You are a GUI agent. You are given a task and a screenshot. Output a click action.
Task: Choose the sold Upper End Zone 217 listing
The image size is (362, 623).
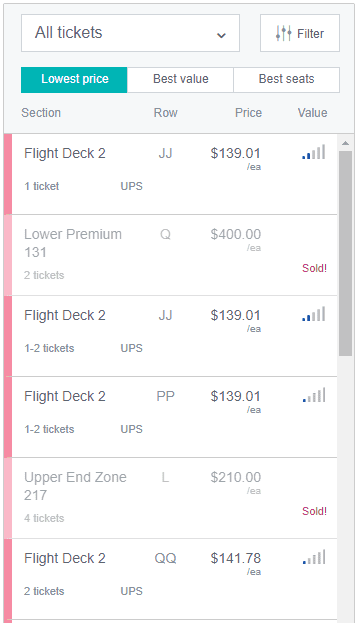pos(170,498)
